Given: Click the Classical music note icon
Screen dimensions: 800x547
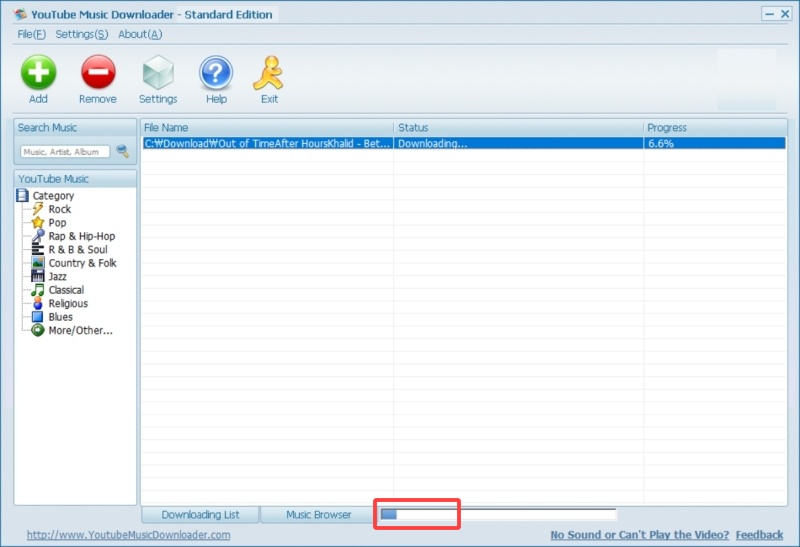Looking at the screenshot, I should (38, 290).
